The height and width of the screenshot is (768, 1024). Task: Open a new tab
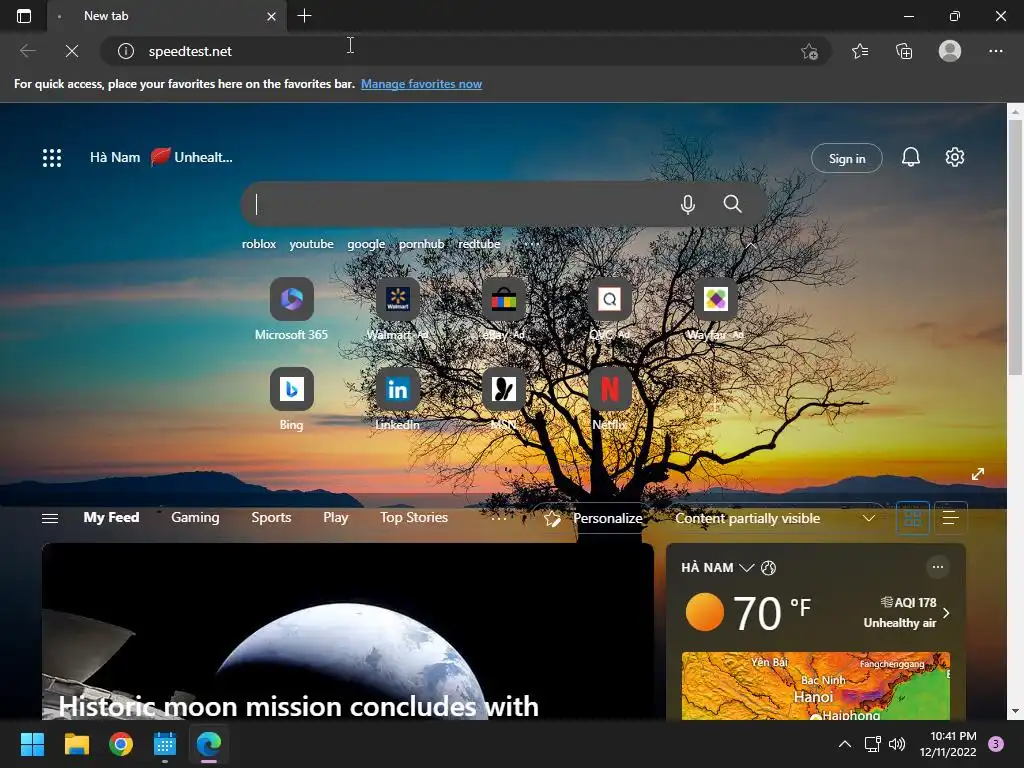304,16
